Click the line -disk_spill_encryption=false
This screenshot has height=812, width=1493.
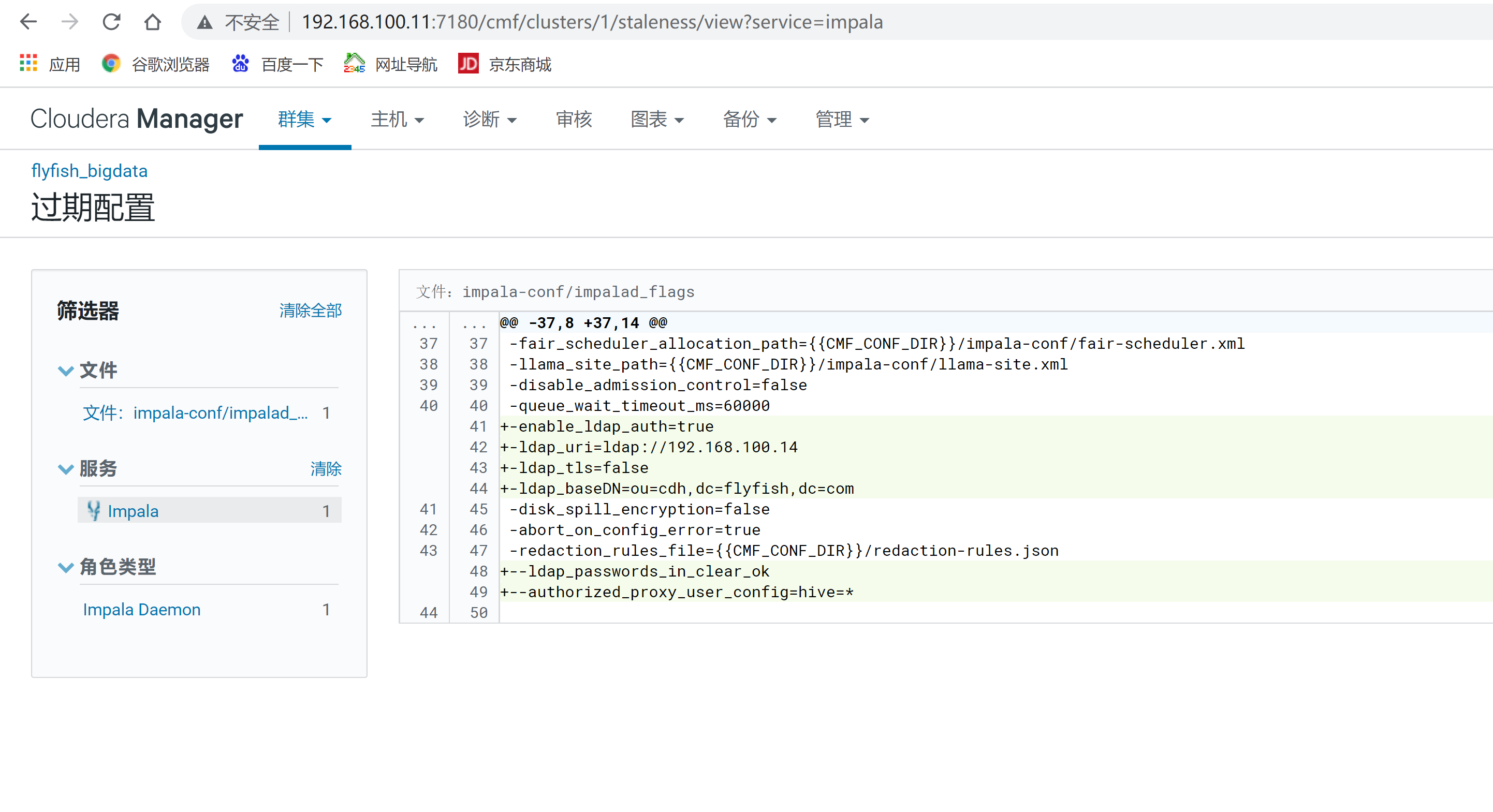tap(639, 509)
